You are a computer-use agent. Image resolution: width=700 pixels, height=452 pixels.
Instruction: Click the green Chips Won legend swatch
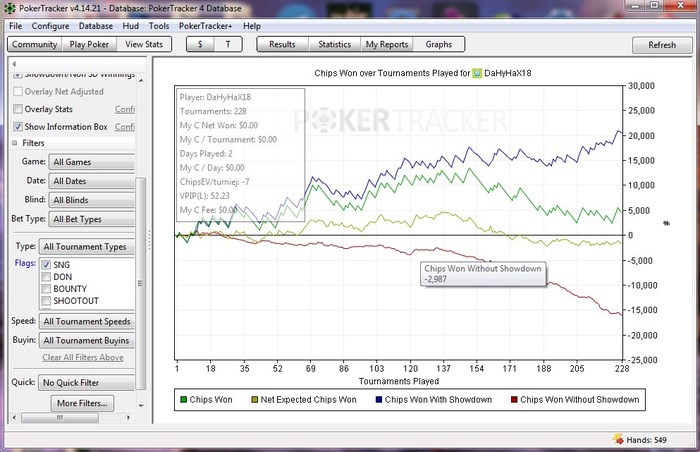click(x=183, y=399)
